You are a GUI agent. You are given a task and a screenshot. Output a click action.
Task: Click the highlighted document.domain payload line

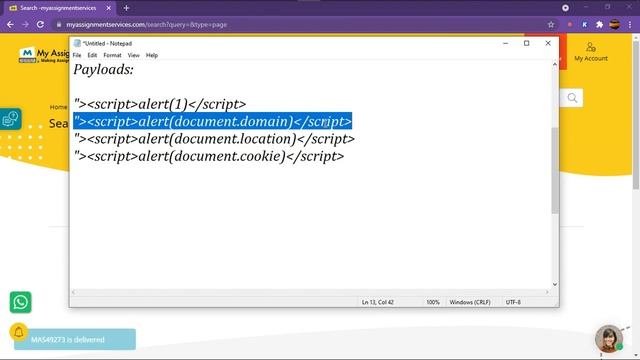point(213,121)
